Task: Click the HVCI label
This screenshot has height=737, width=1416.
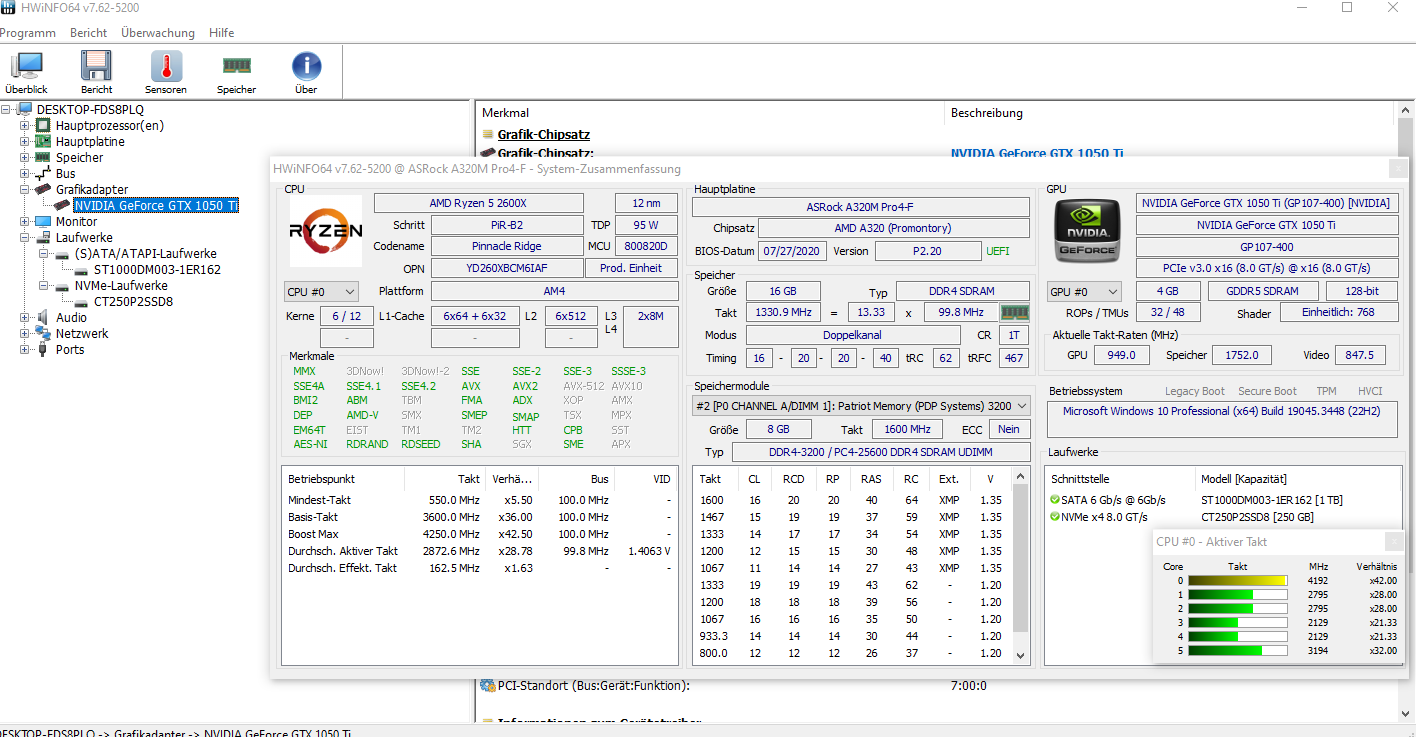Action: click(1370, 391)
